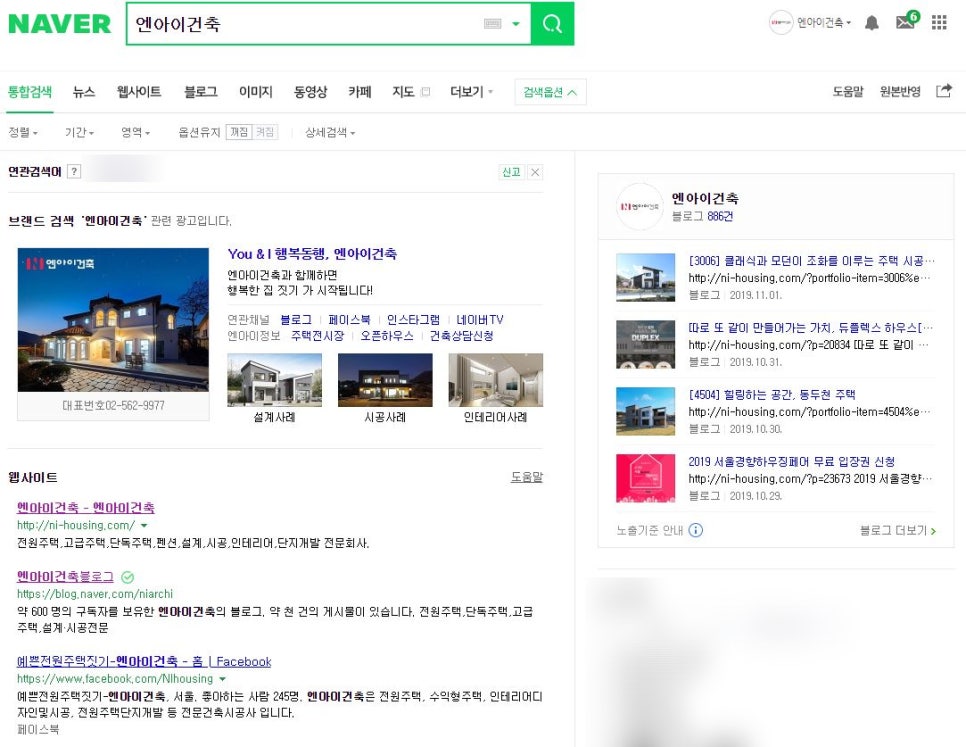Switch to the 블로그 tab
The height and width of the screenshot is (747, 966).
(201, 92)
